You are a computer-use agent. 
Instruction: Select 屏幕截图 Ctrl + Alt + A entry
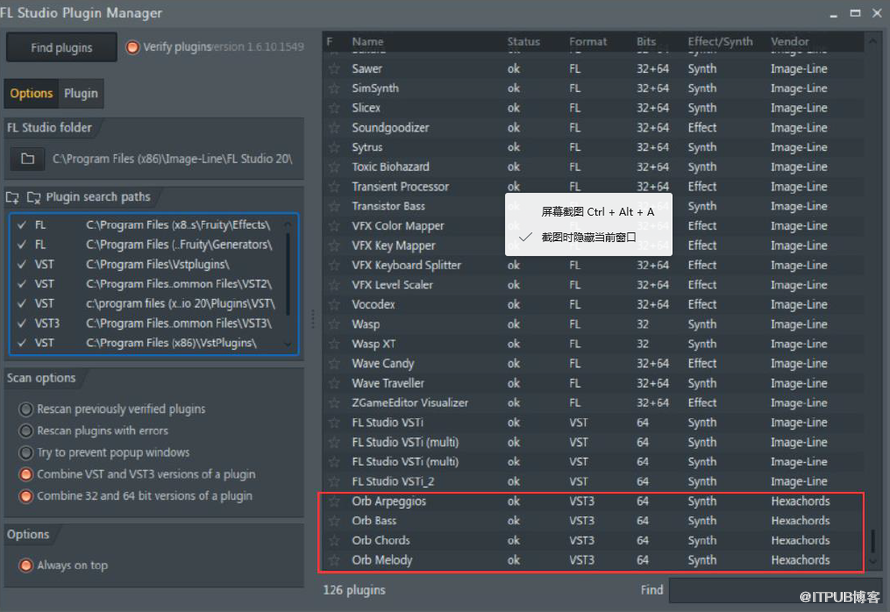[x=589, y=212]
